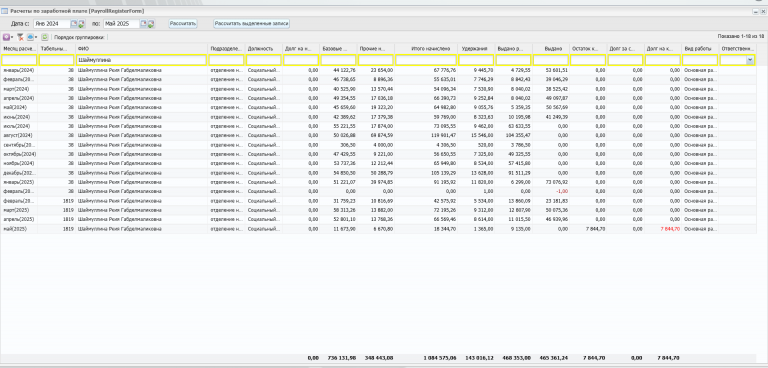Clear filters with the funnel icon
Image resolution: width=768 pixels, height=368 pixels.
tap(20, 37)
